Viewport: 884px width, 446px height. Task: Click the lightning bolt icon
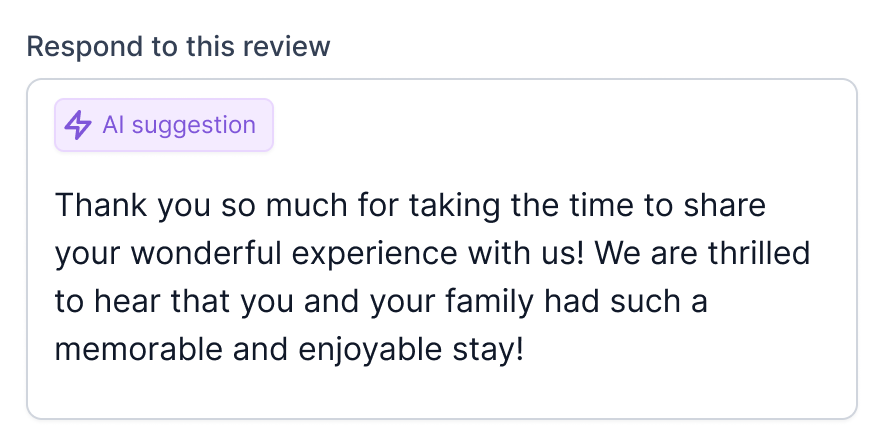pyautogui.click(x=78, y=125)
